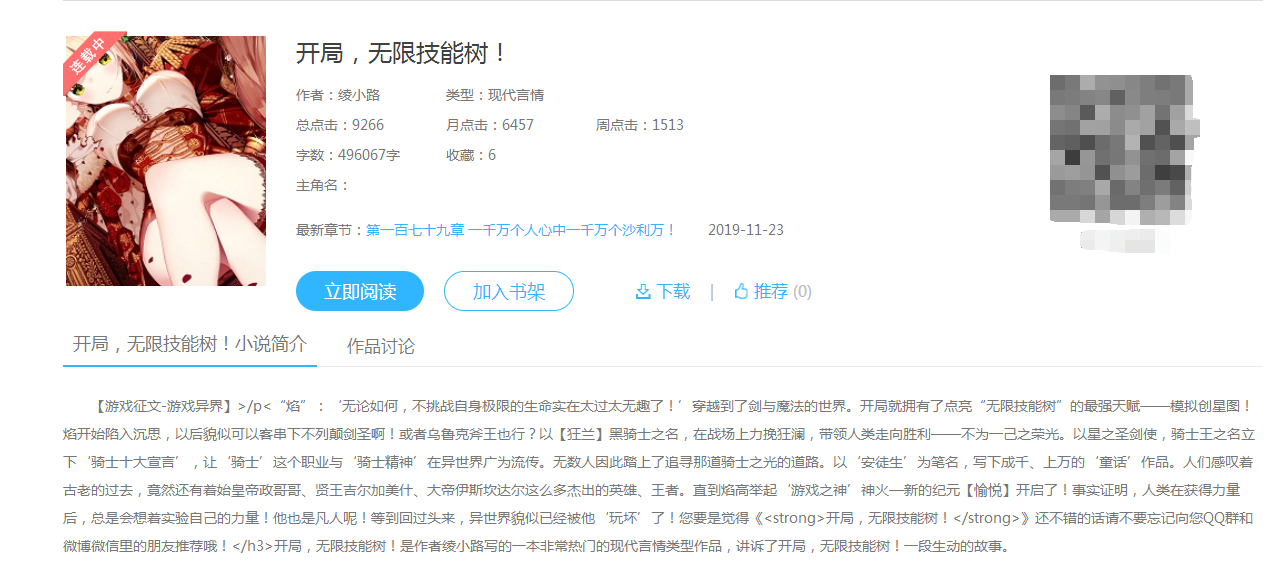The height and width of the screenshot is (570, 1272).
Task: Switch to the 作品讨论 tab
Action: 381,346
